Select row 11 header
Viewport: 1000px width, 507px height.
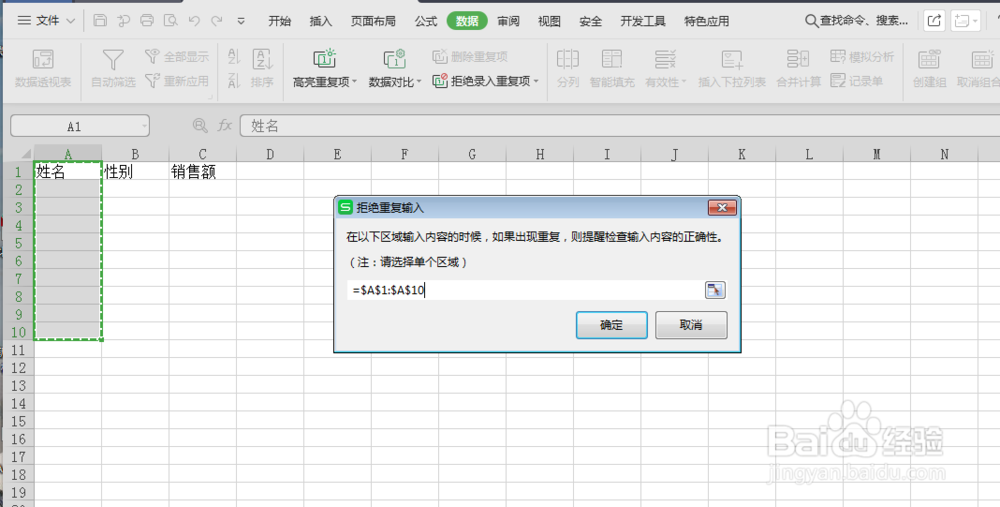coord(18,349)
